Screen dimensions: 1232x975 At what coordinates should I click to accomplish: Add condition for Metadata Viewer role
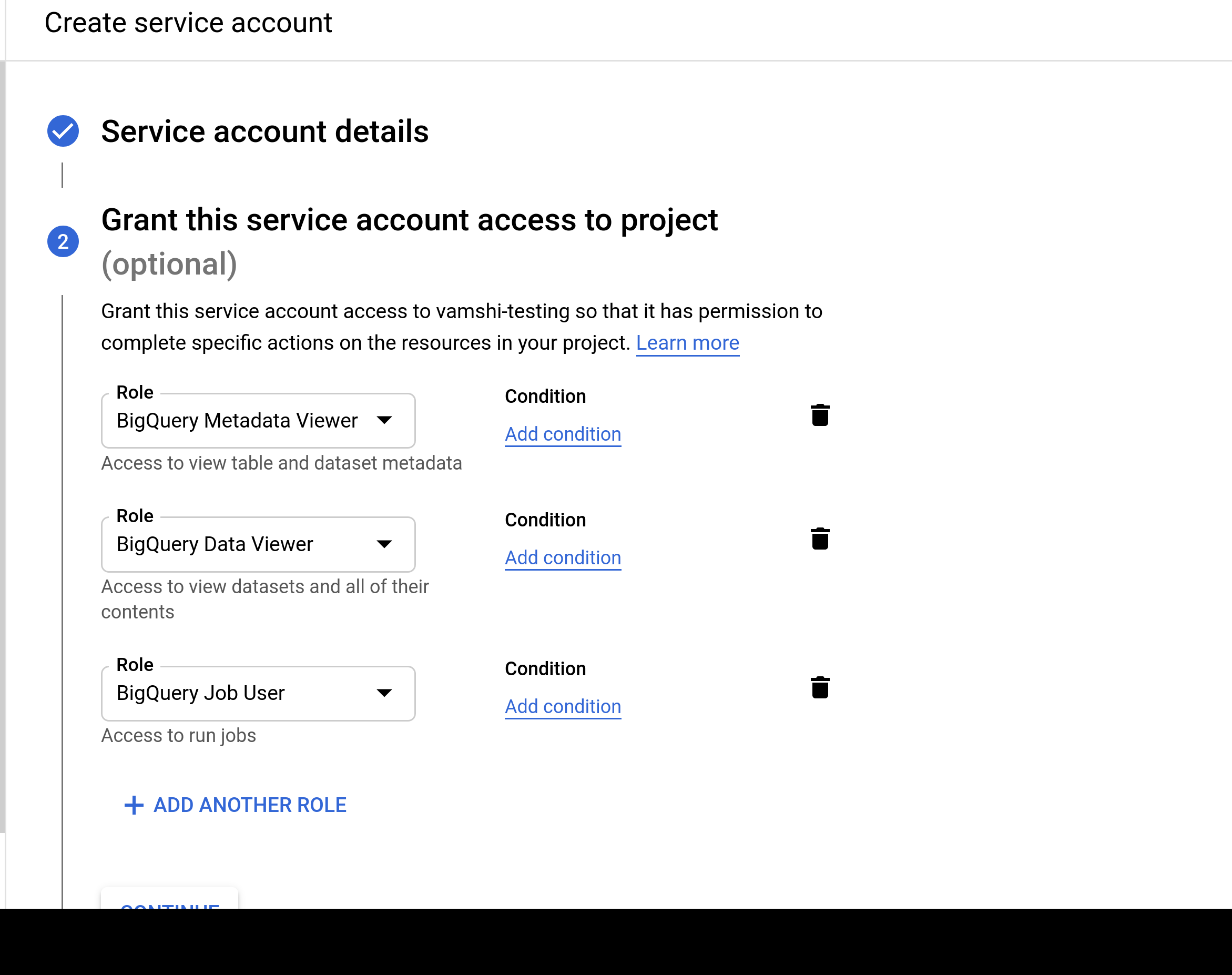click(563, 434)
